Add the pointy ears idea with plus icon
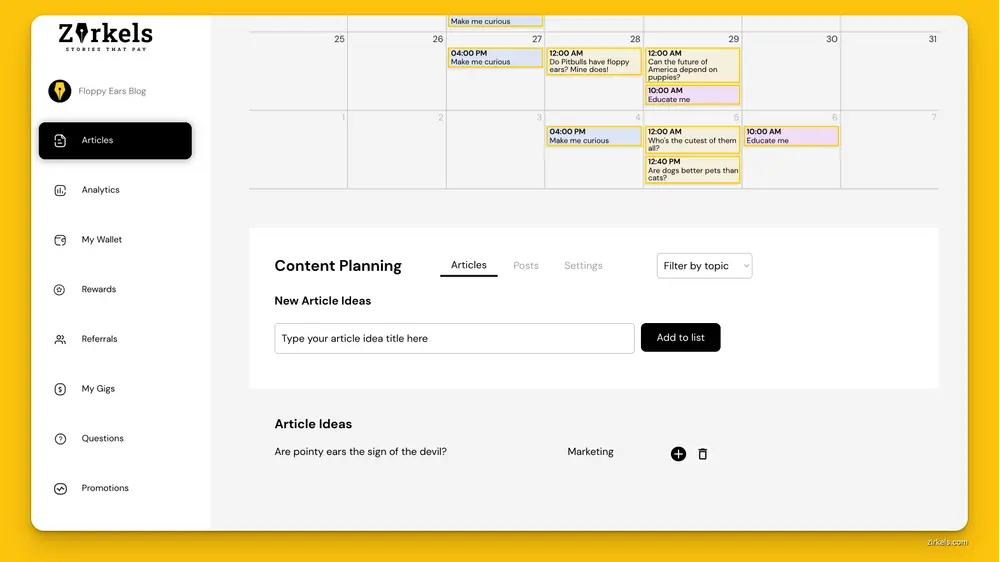Image resolution: width=1000 pixels, height=562 pixels. click(x=678, y=454)
